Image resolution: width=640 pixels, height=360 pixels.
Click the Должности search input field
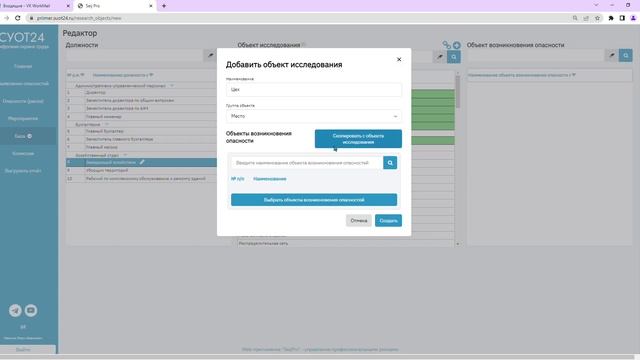coord(135,55)
